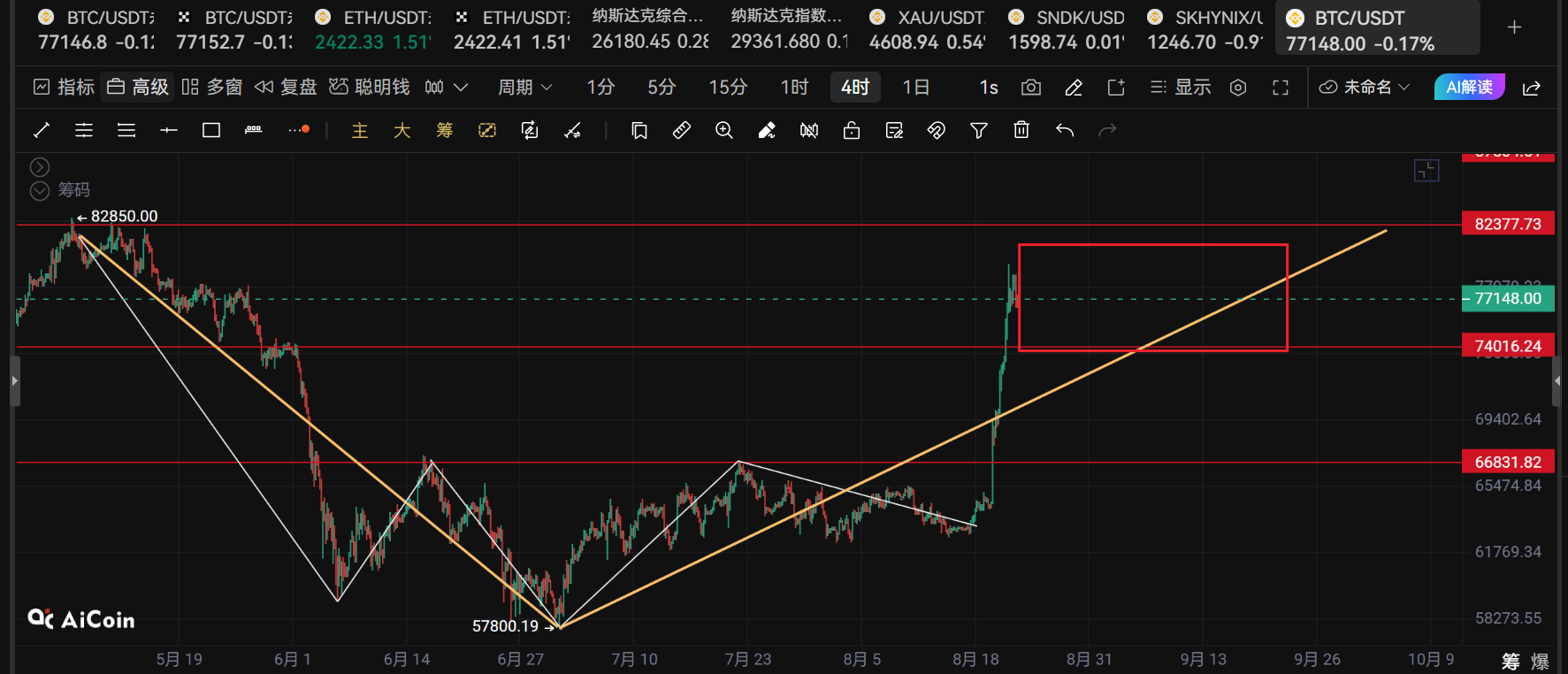
Task: Click the add-window plus square icon
Action: pos(1116,87)
